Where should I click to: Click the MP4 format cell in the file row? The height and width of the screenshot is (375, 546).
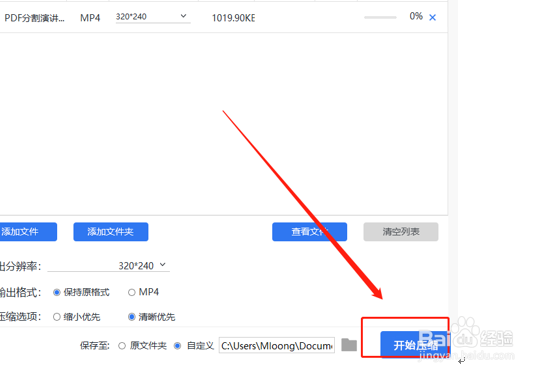pyautogui.click(x=90, y=18)
